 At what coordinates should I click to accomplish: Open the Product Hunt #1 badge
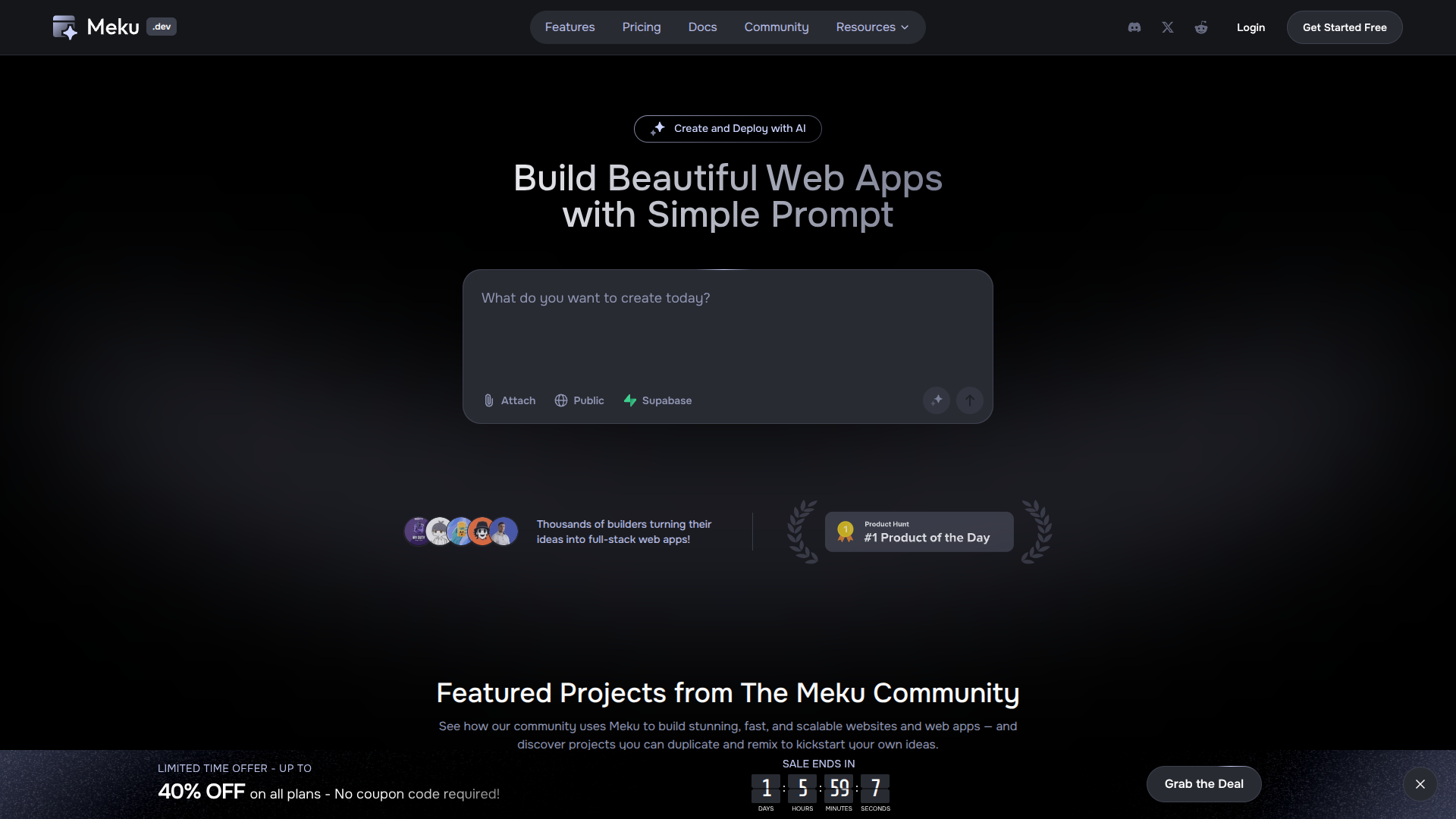(919, 532)
